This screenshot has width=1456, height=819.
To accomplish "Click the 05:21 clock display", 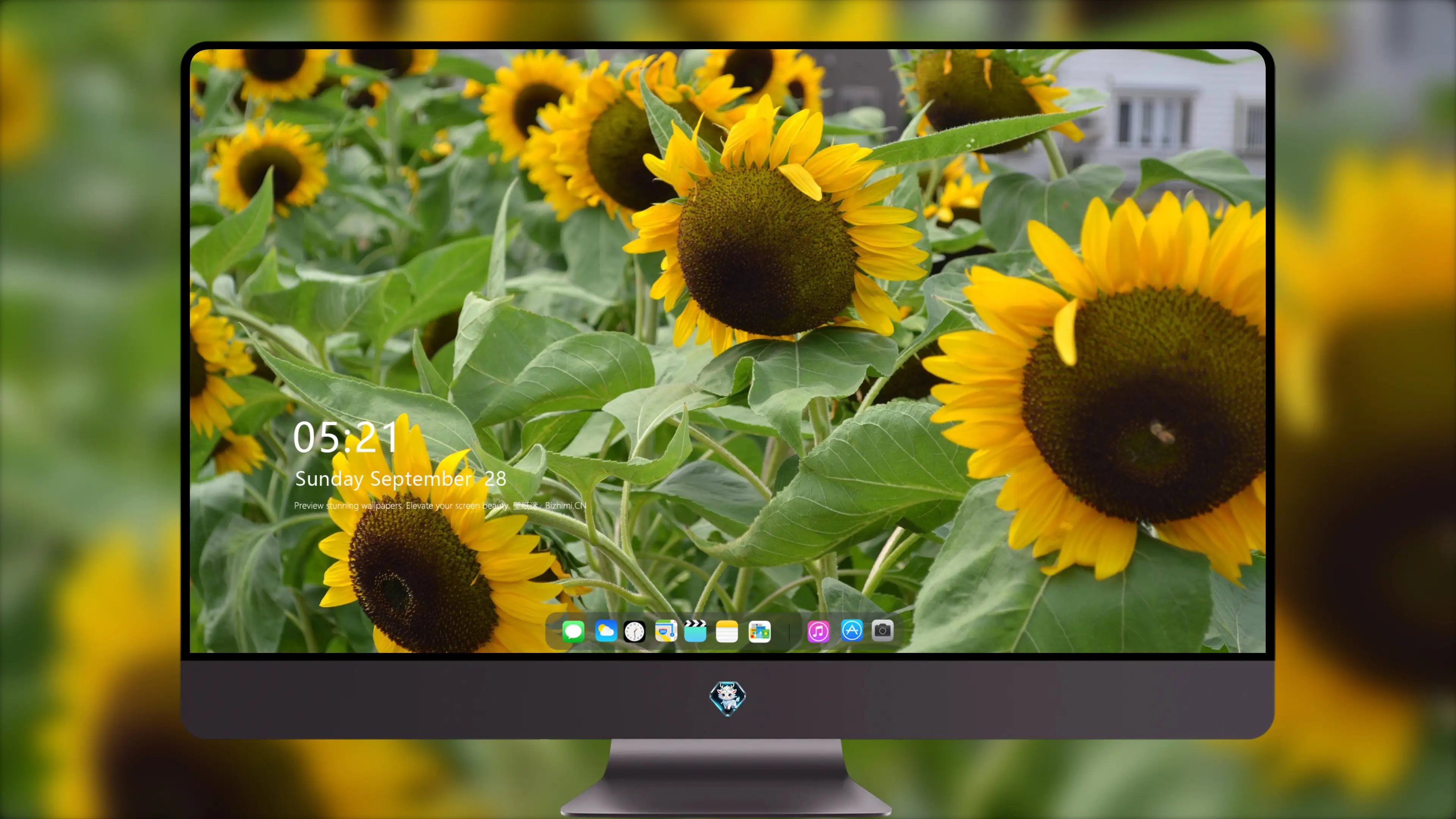I will point(345,438).
